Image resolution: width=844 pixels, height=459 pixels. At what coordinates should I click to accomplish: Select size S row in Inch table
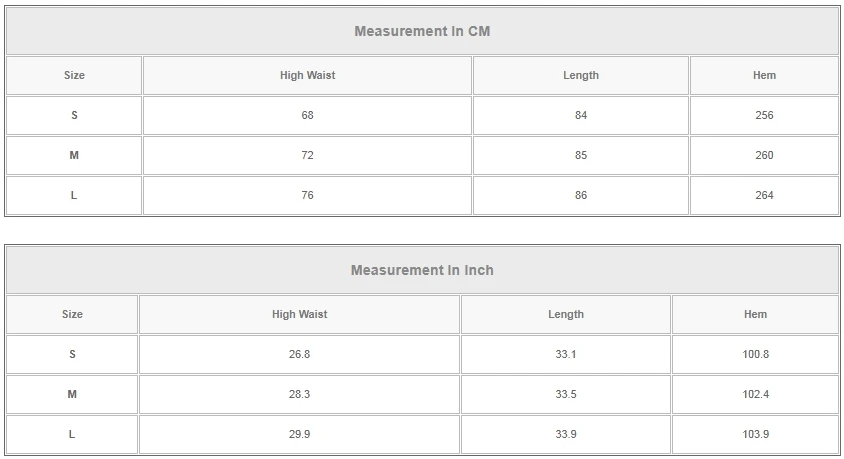click(72, 354)
